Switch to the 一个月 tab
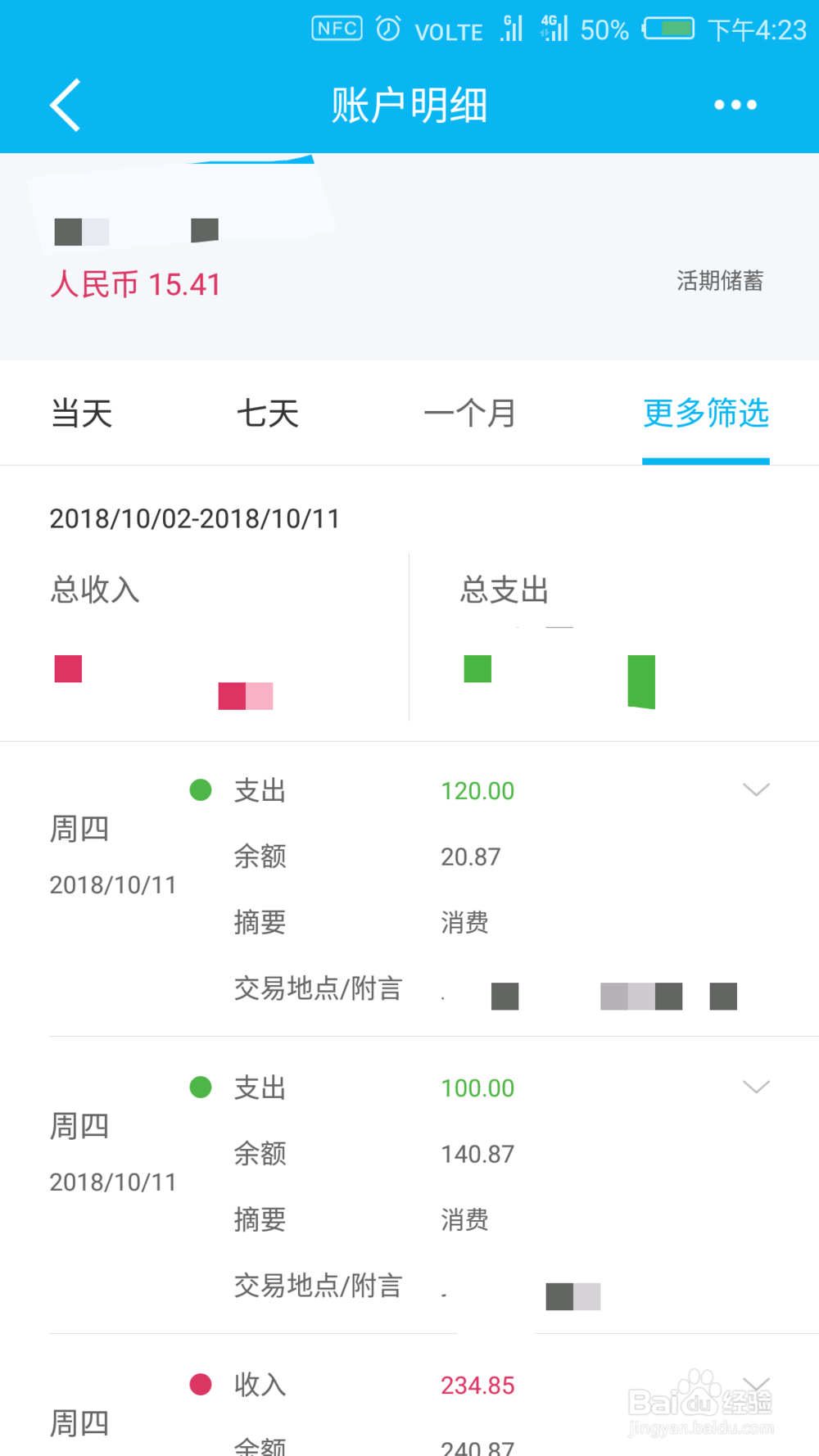Viewport: 819px width, 1456px height. tap(470, 414)
